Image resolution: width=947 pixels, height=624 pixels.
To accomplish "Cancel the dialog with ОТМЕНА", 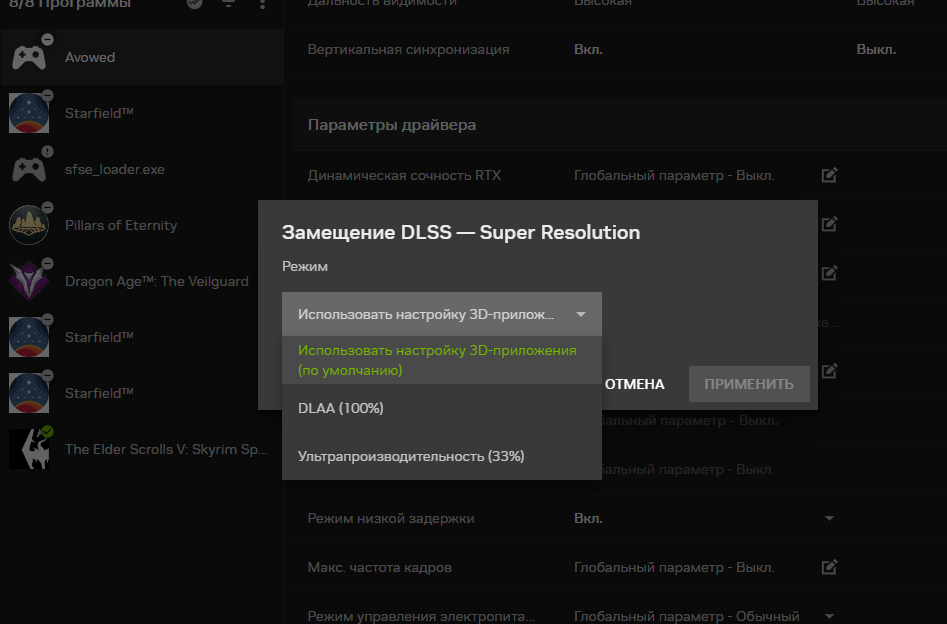I will (x=634, y=384).
